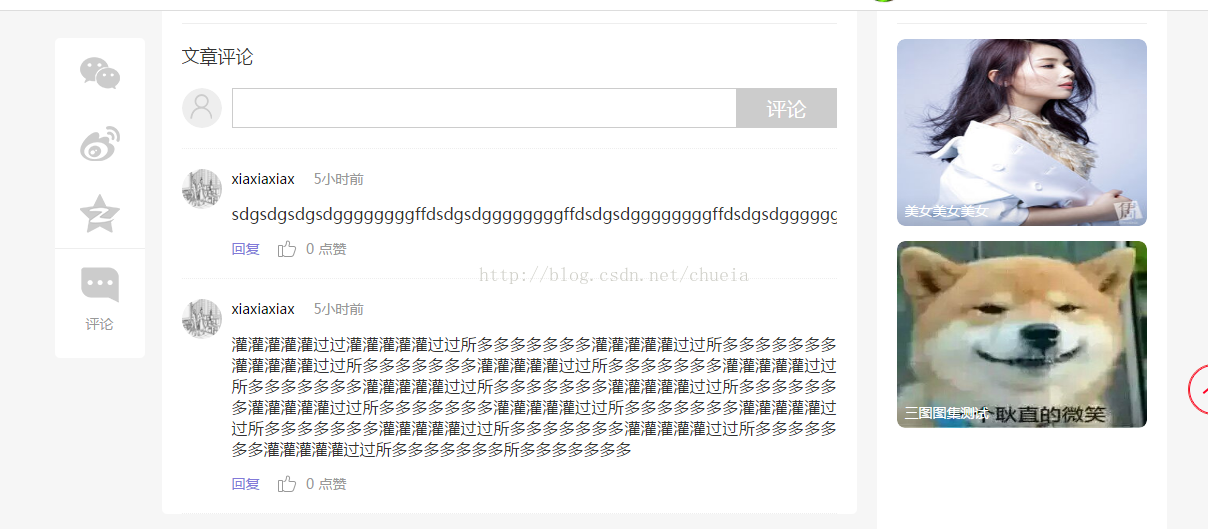The width and height of the screenshot is (1208, 529).
Task: Like the second comment with thumbs-up
Action: coord(287,484)
